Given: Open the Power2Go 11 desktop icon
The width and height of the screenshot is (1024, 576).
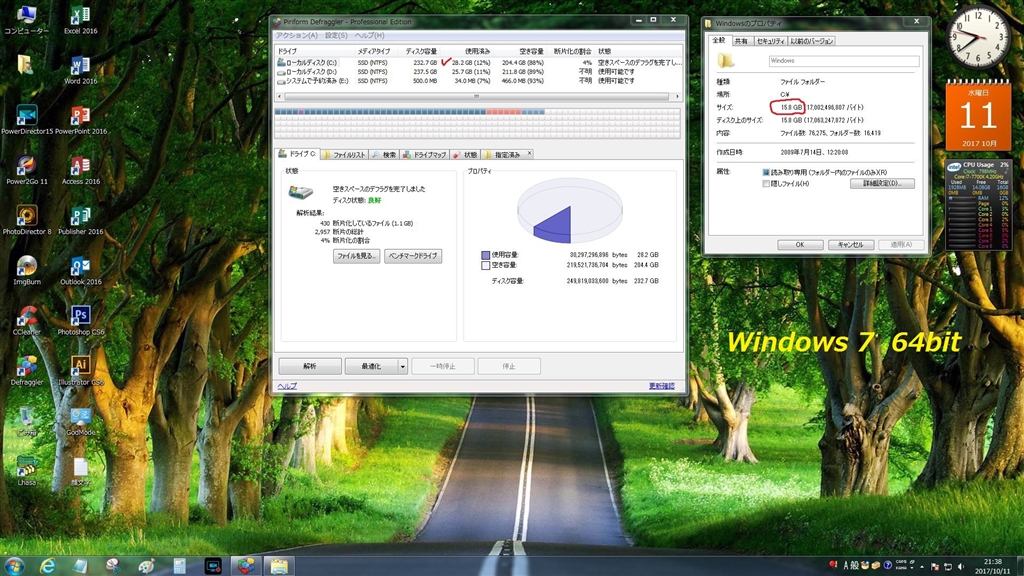Looking at the screenshot, I should point(27,170).
